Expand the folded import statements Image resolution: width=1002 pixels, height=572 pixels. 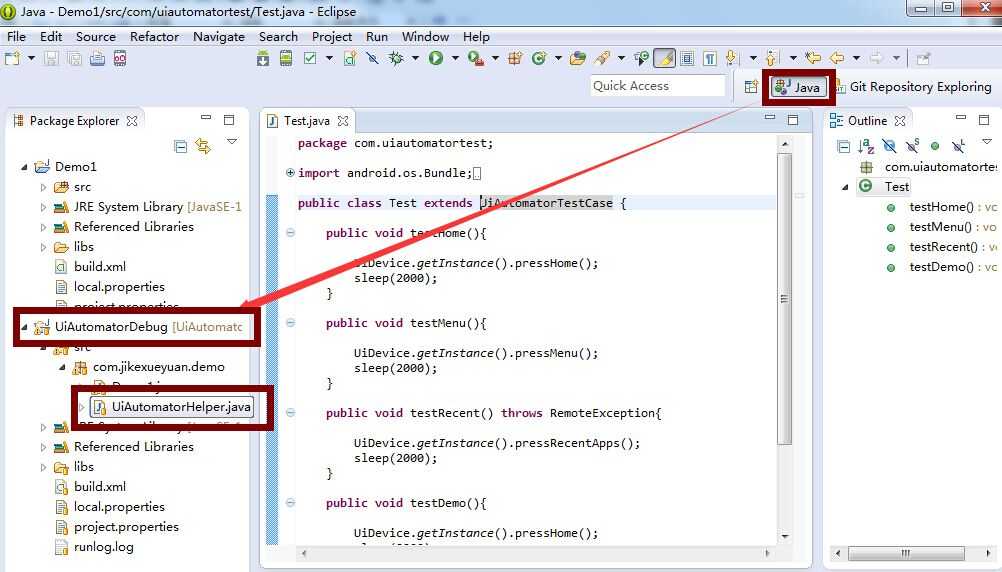[290, 173]
